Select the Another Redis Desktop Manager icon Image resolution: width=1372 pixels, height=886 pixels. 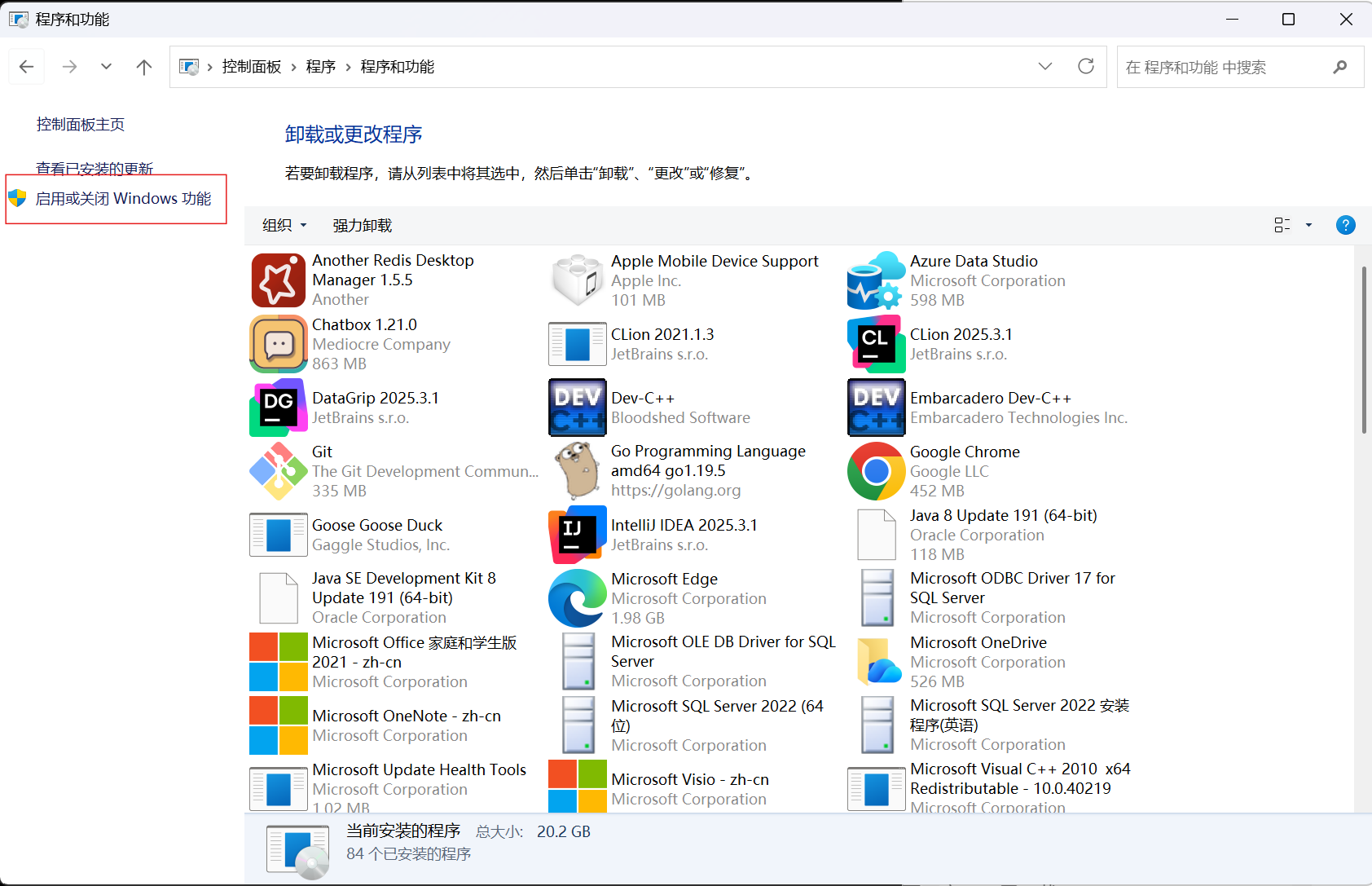pos(279,280)
